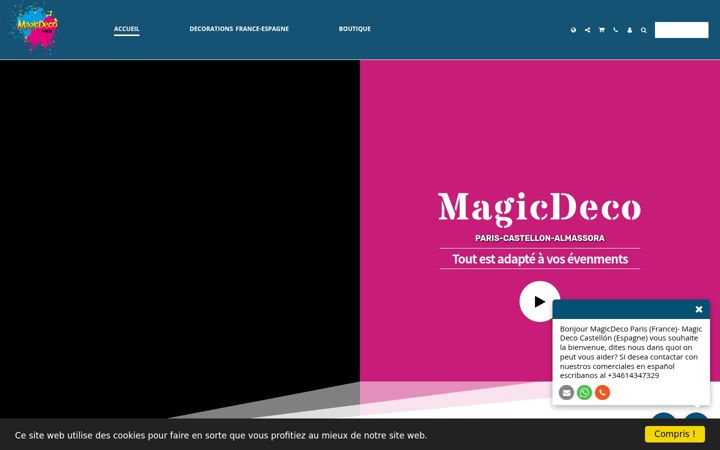
Task: Click the orange call icon in the popup
Action: pos(602,393)
